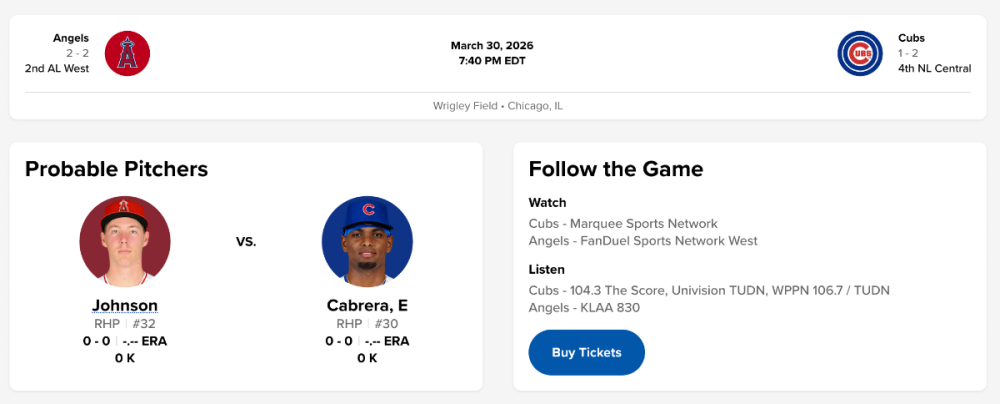Select the Angels team name in header
1000x404 pixels.
[x=71, y=38]
